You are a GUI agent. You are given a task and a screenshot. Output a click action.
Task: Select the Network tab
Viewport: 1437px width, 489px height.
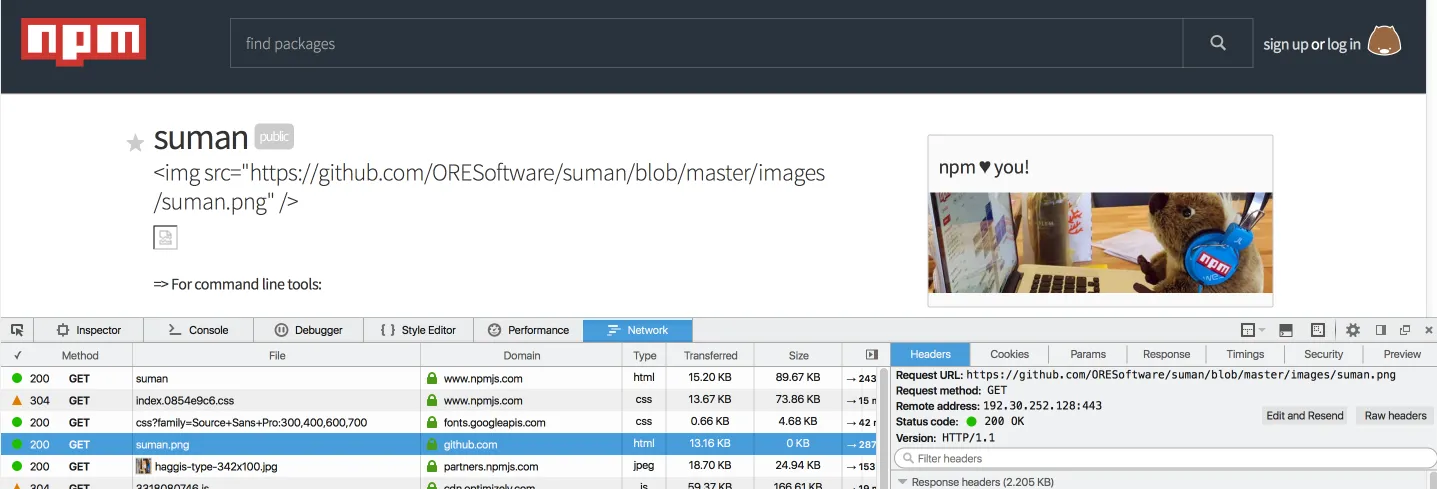point(638,330)
